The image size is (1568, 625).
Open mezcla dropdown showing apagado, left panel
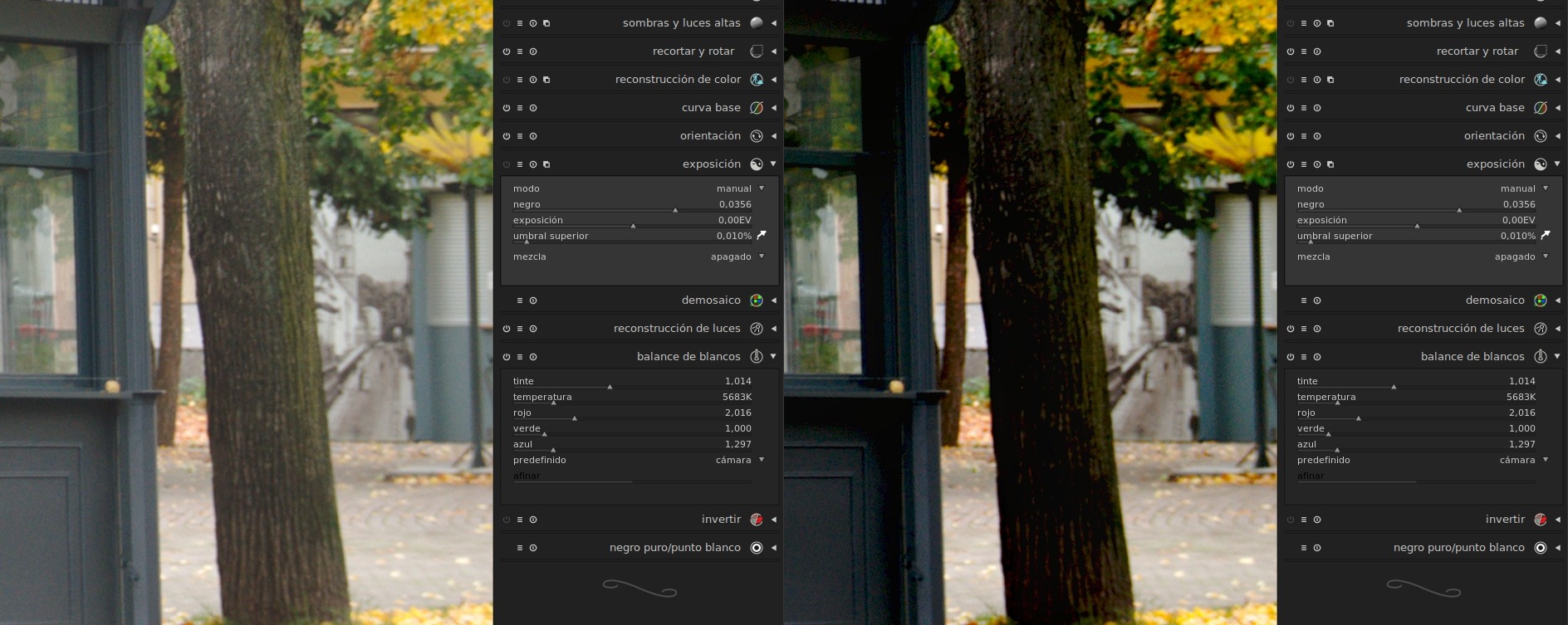(639, 256)
